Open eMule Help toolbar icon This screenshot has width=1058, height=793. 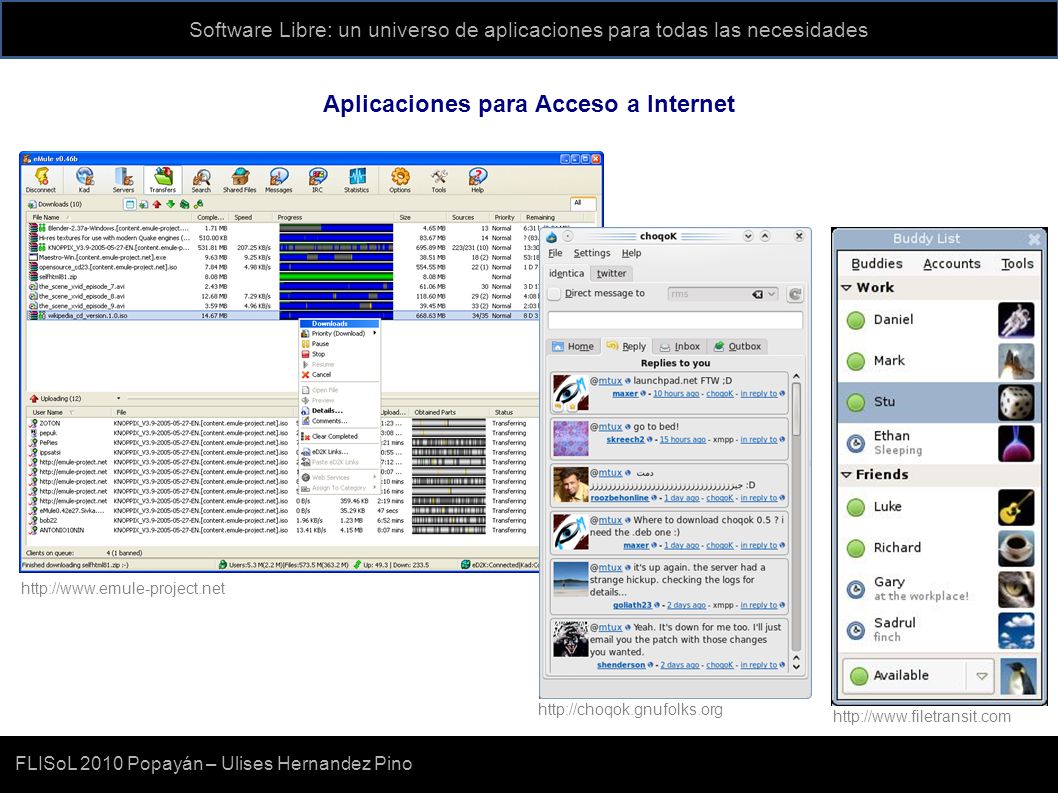click(x=477, y=180)
